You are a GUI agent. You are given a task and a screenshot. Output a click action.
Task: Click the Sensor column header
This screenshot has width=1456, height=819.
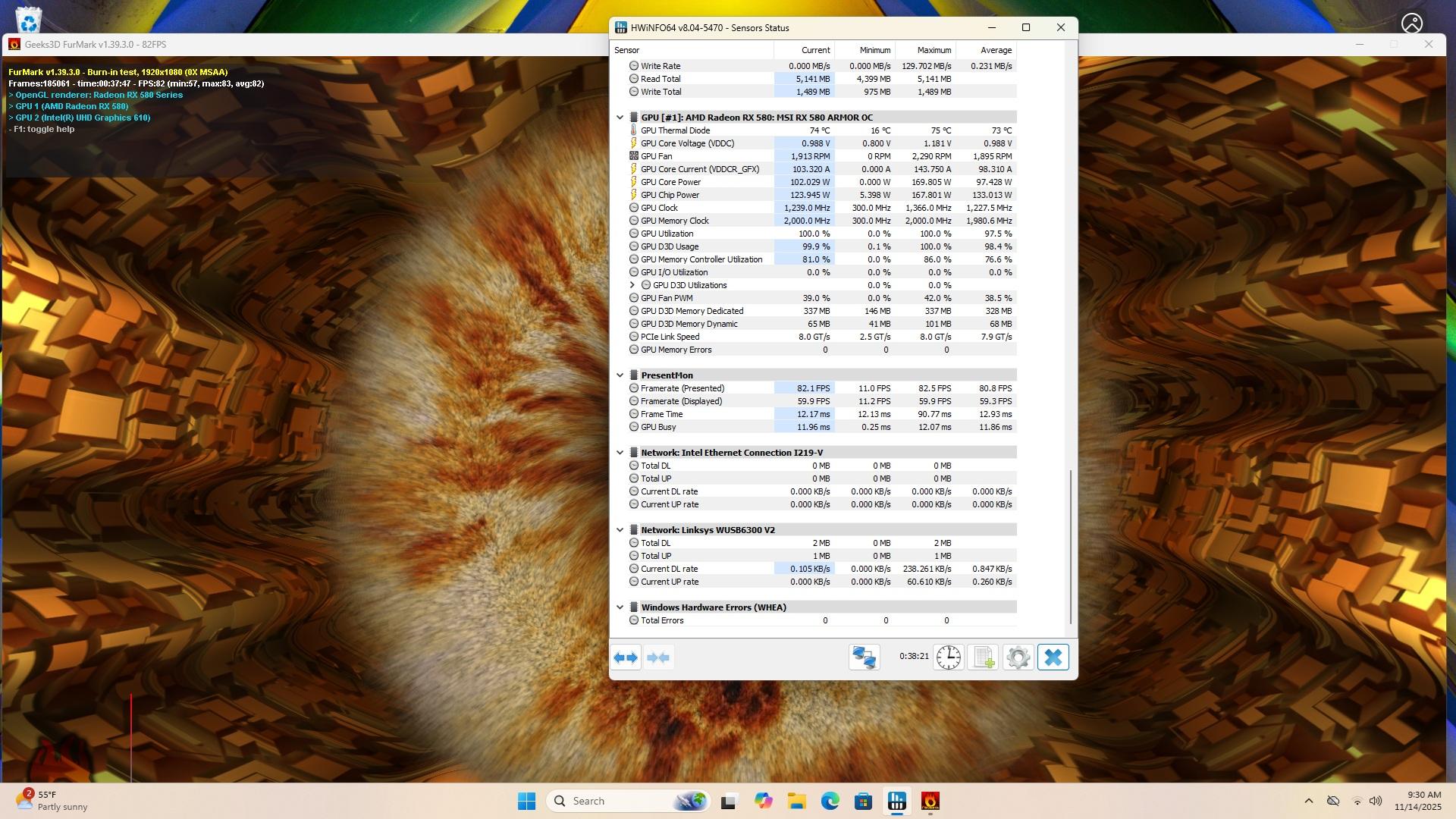[692, 50]
